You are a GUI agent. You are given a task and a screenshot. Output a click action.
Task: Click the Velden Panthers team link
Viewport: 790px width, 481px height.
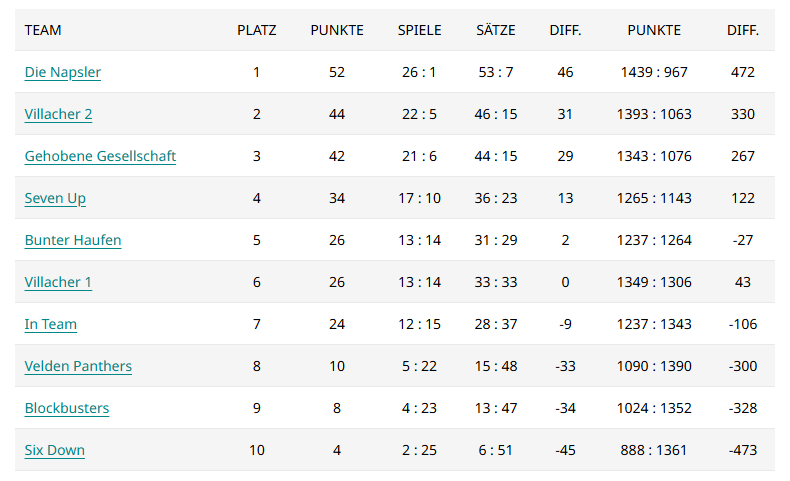[x=78, y=366]
